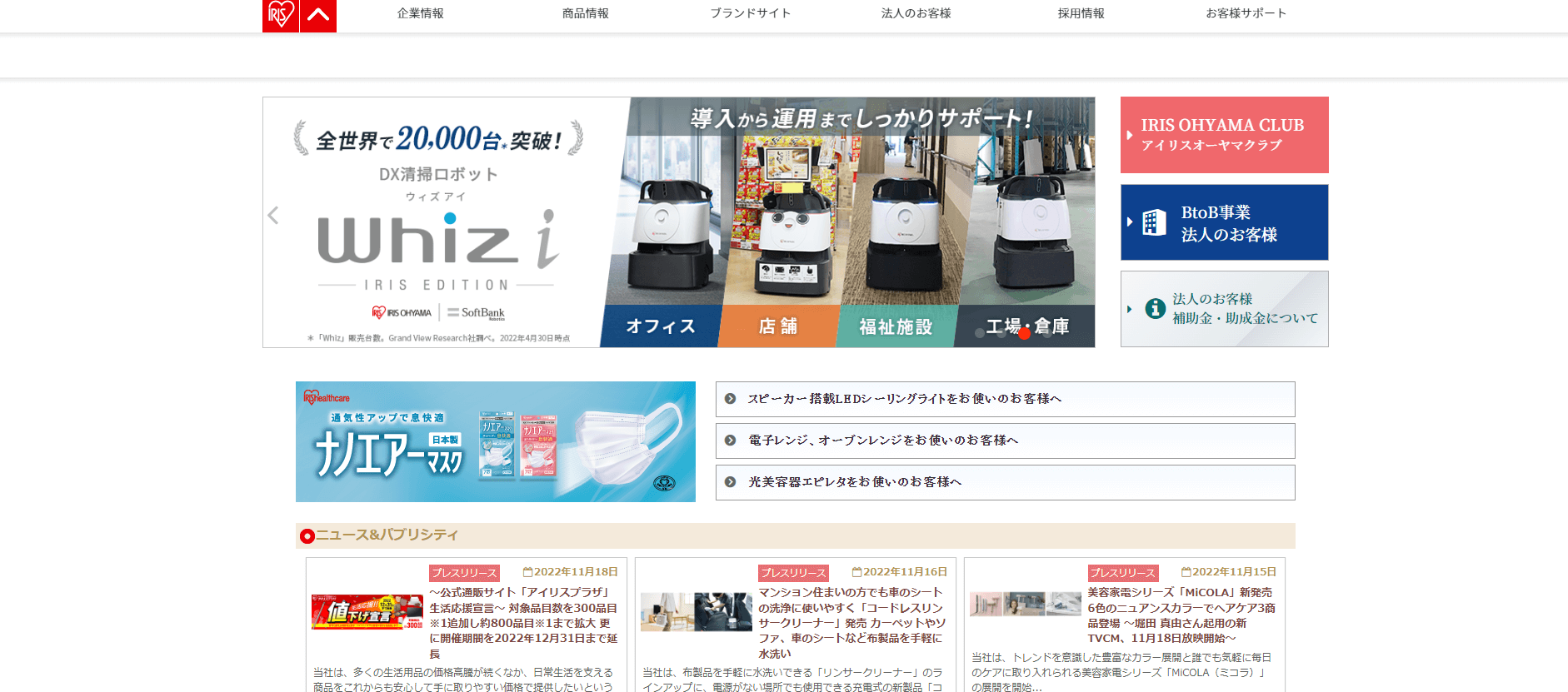The image size is (1568, 692).
Task: Click the date 2022年11月18日
Action: tap(576, 572)
